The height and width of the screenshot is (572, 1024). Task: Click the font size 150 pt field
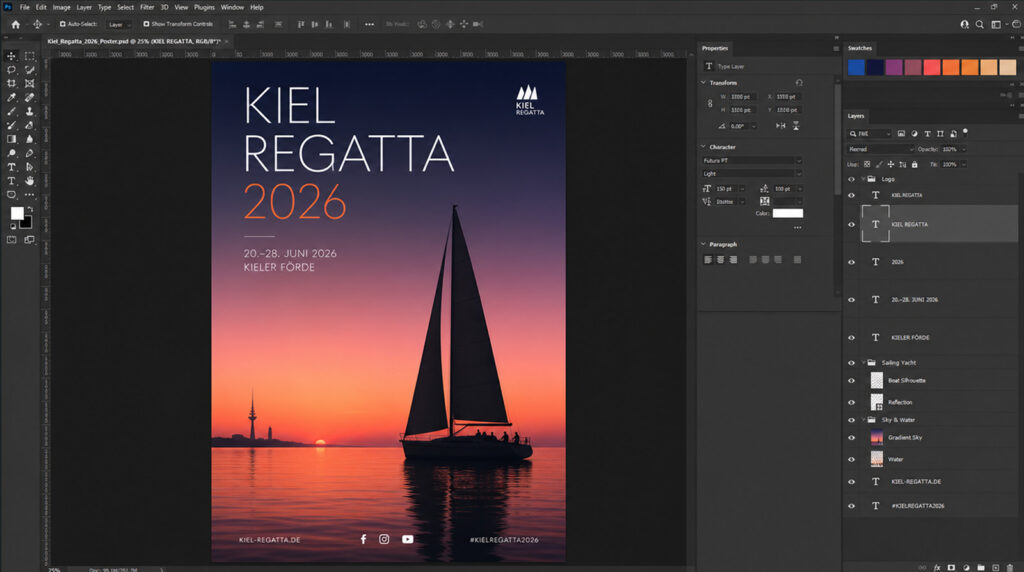click(x=727, y=189)
